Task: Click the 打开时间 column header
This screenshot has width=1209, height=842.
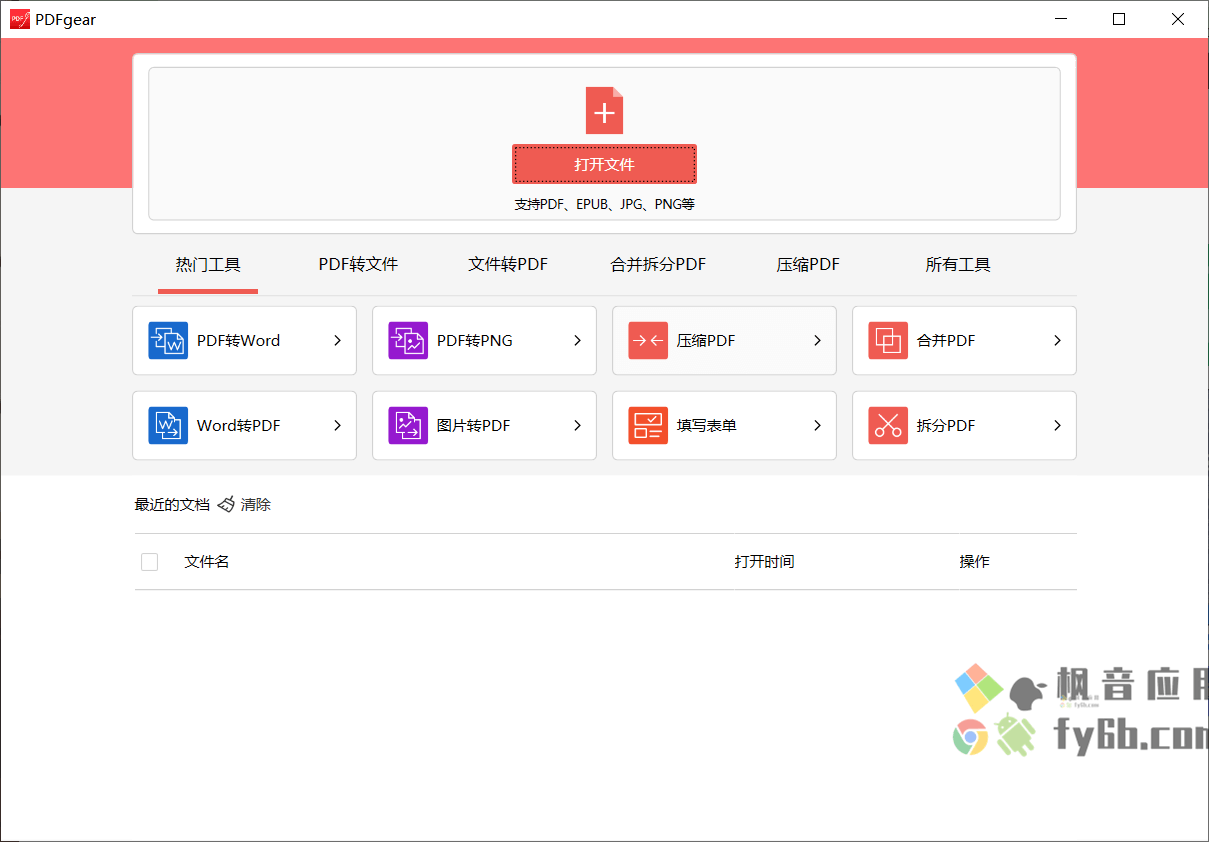Action: tap(764, 562)
